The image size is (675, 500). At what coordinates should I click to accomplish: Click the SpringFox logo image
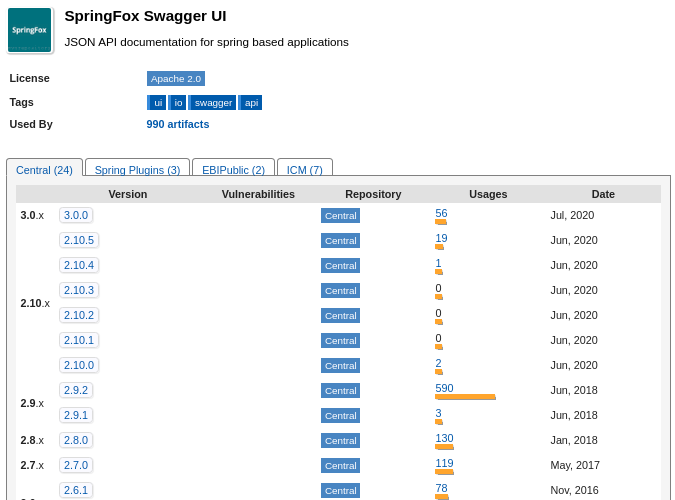29,30
